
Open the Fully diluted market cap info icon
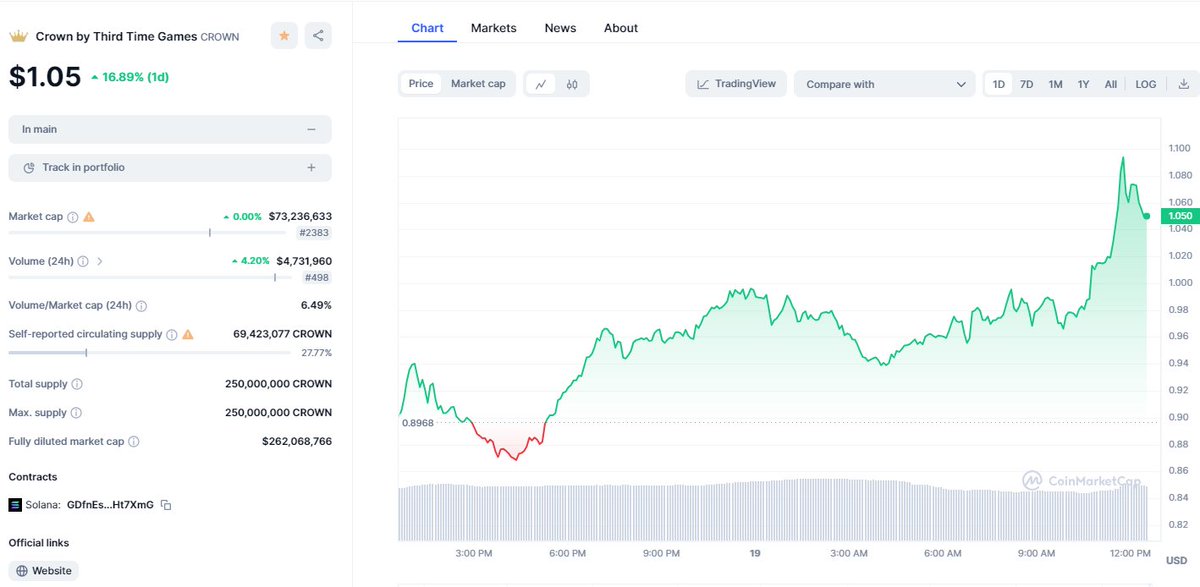click(134, 441)
